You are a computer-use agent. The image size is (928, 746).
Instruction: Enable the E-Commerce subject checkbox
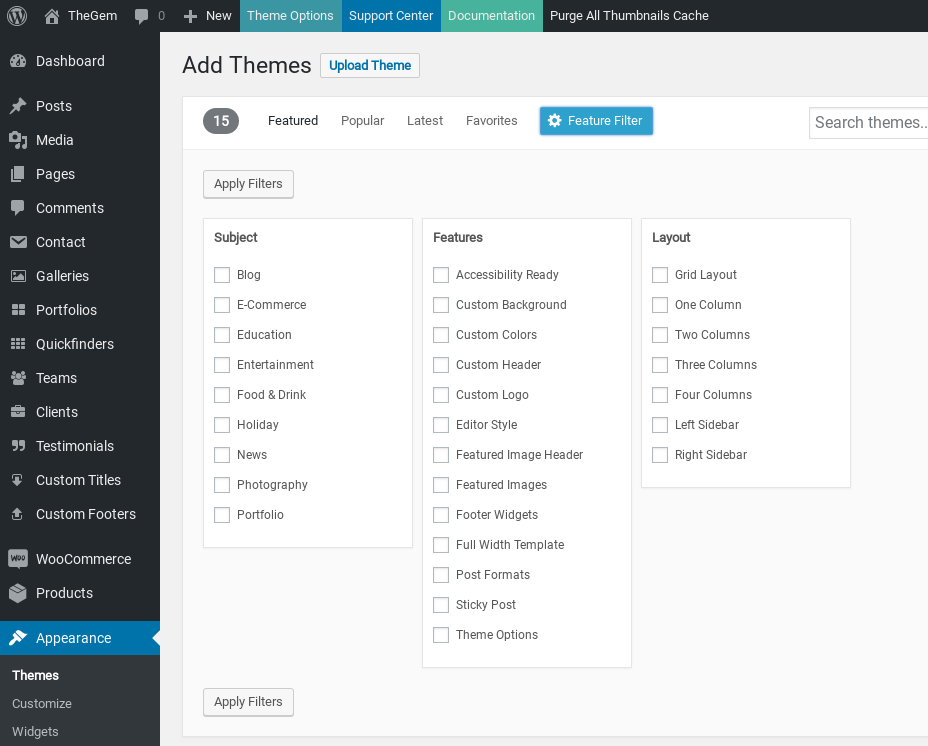pyautogui.click(x=222, y=305)
